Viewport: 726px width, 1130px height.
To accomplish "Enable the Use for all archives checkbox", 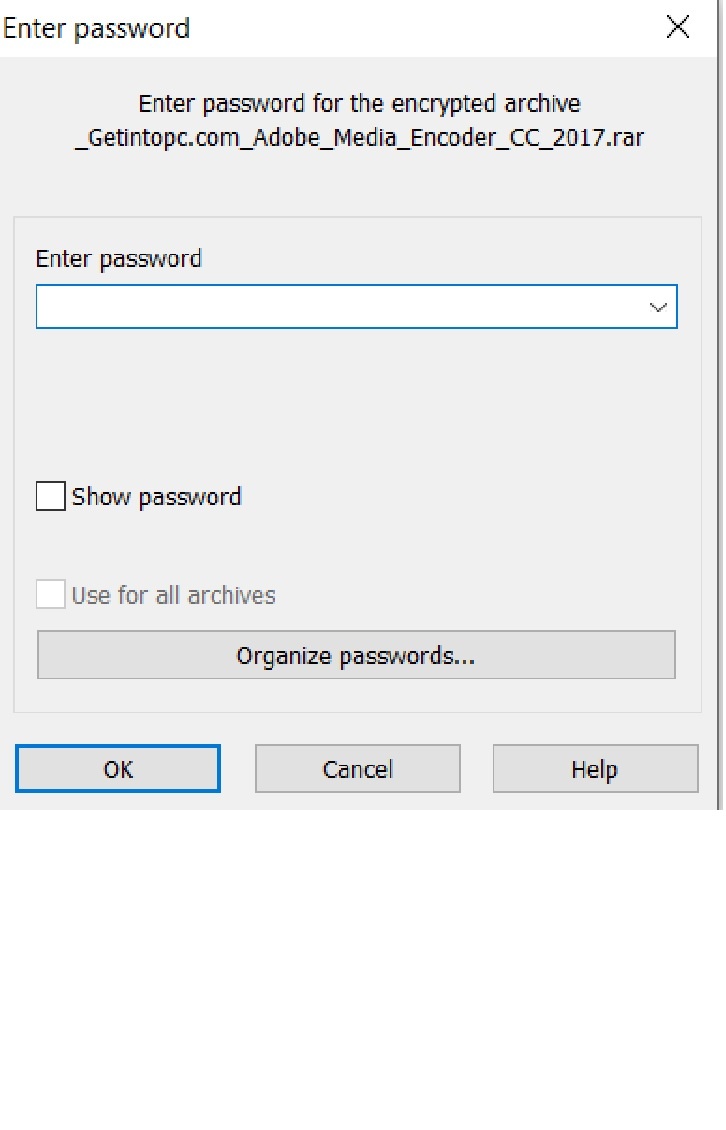I will 50,595.
